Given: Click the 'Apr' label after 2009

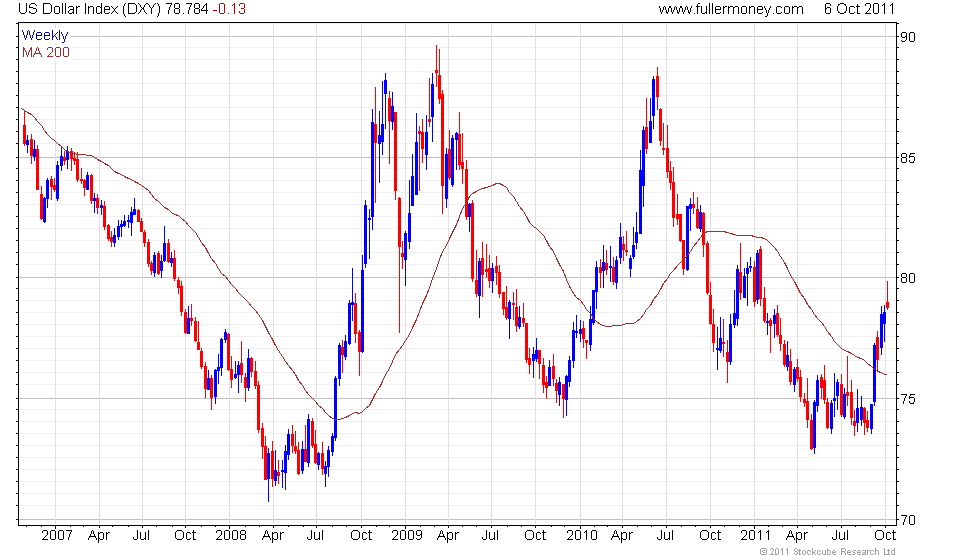Looking at the screenshot, I should pyautogui.click(x=448, y=536).
